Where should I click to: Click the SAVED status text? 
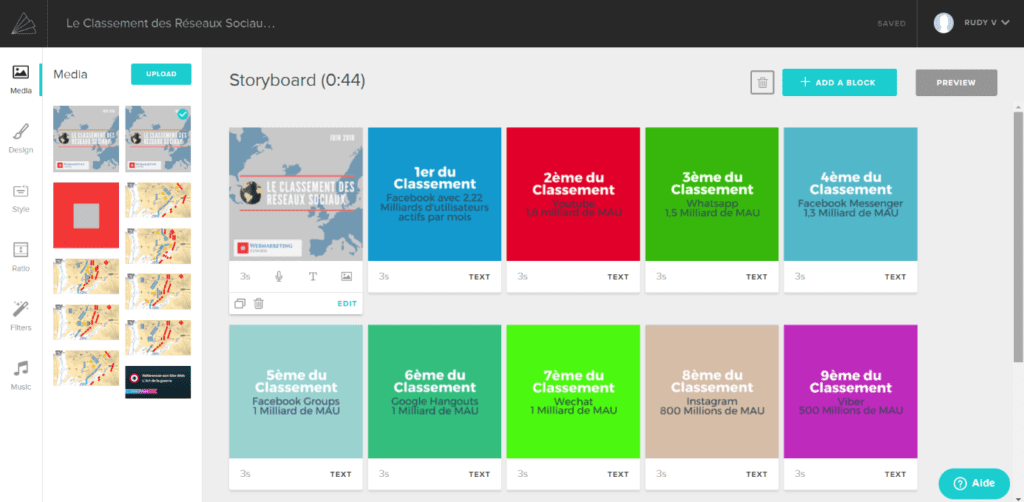(891, 24)
